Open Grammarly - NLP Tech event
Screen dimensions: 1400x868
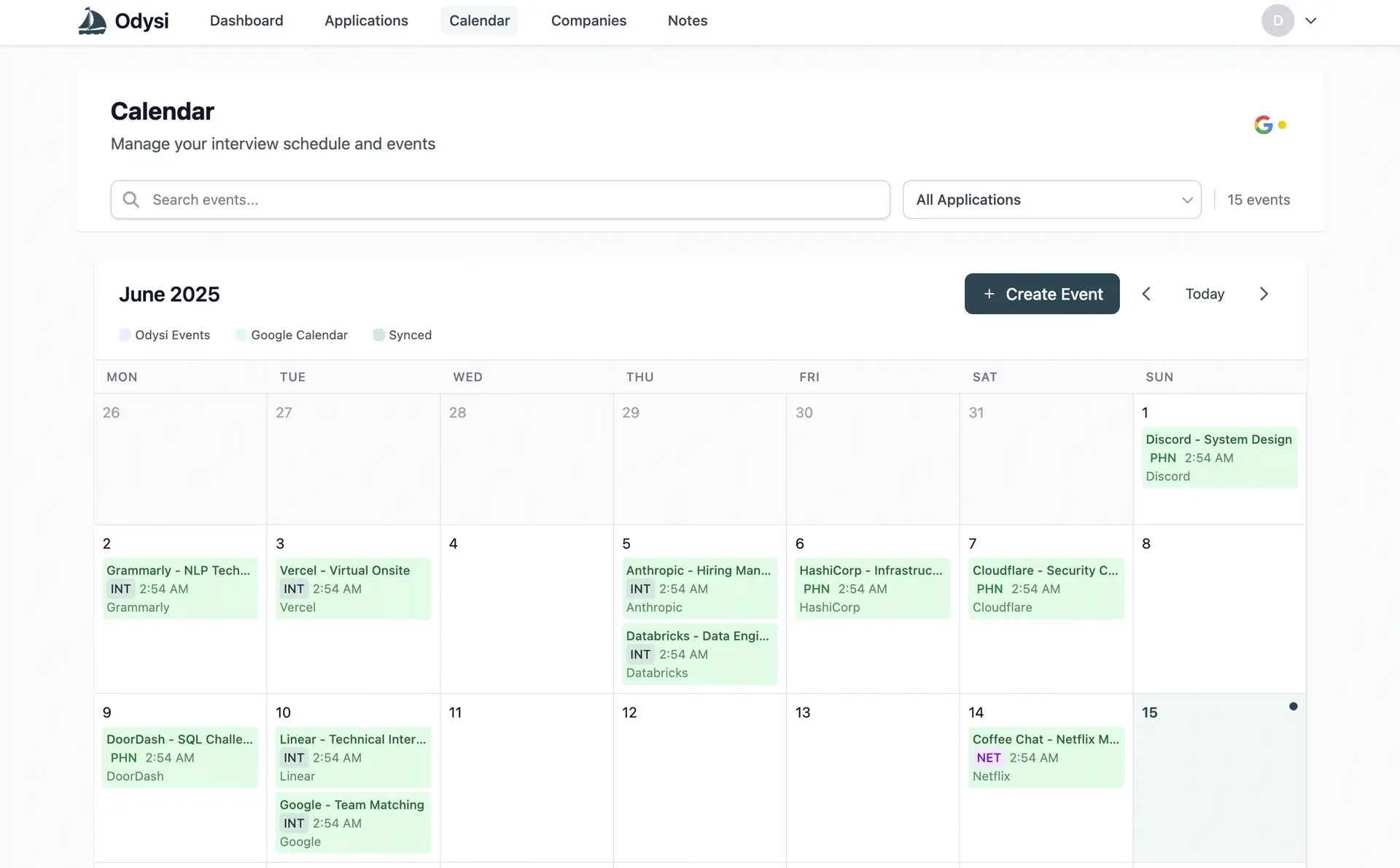click(x=180, y=588)
